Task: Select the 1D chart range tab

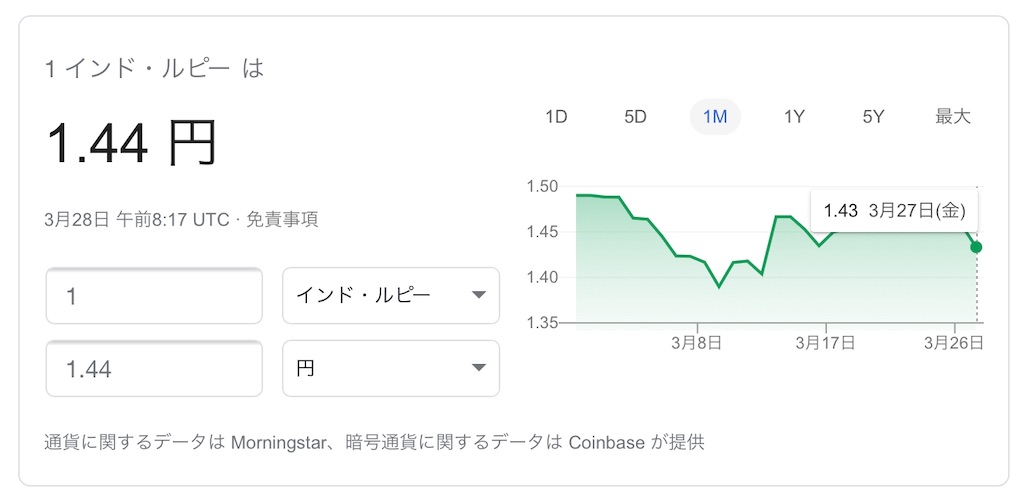Action: tap(556, 117)
